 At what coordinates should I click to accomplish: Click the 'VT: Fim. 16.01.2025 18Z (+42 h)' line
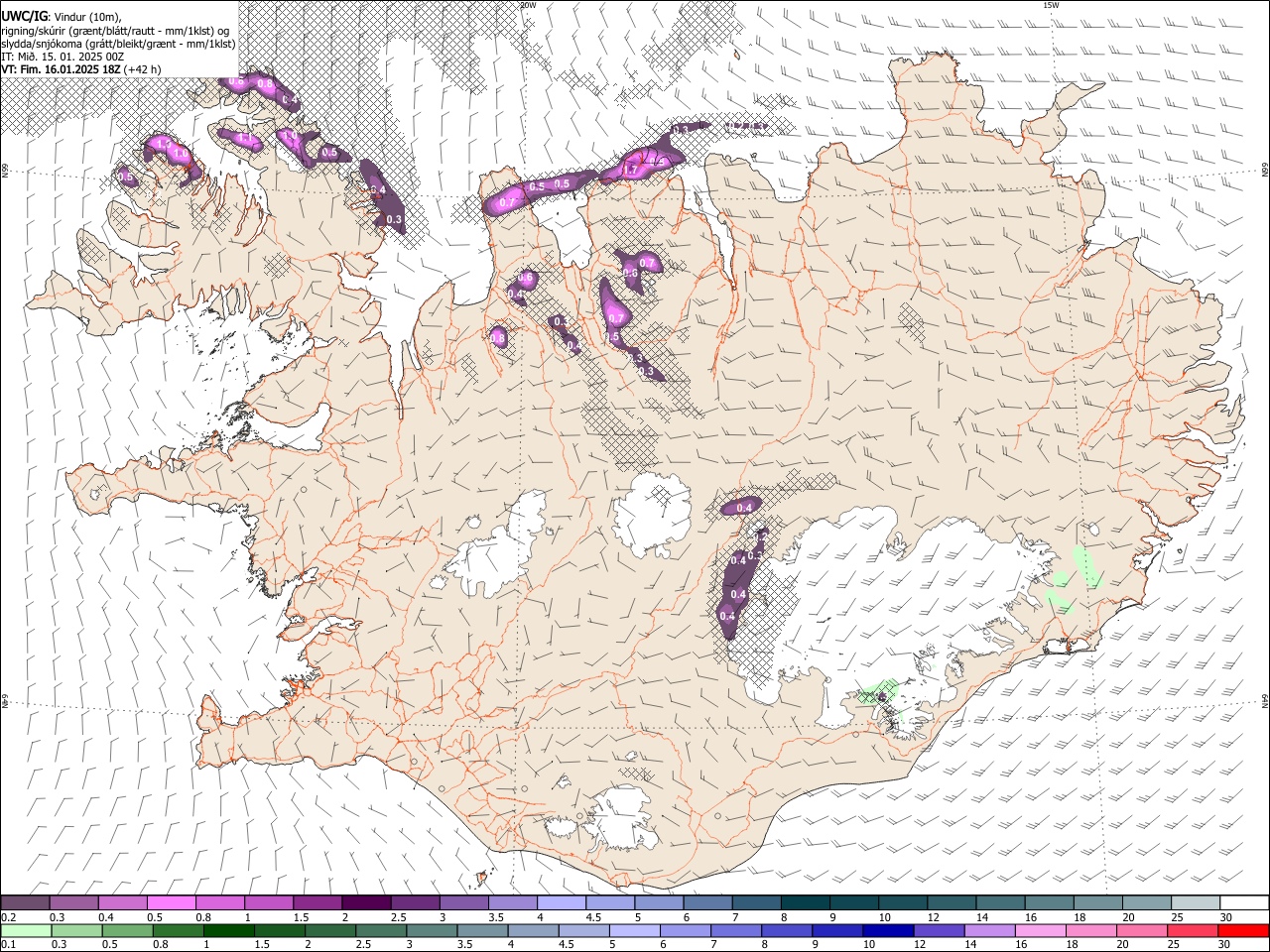coord(81,69)
